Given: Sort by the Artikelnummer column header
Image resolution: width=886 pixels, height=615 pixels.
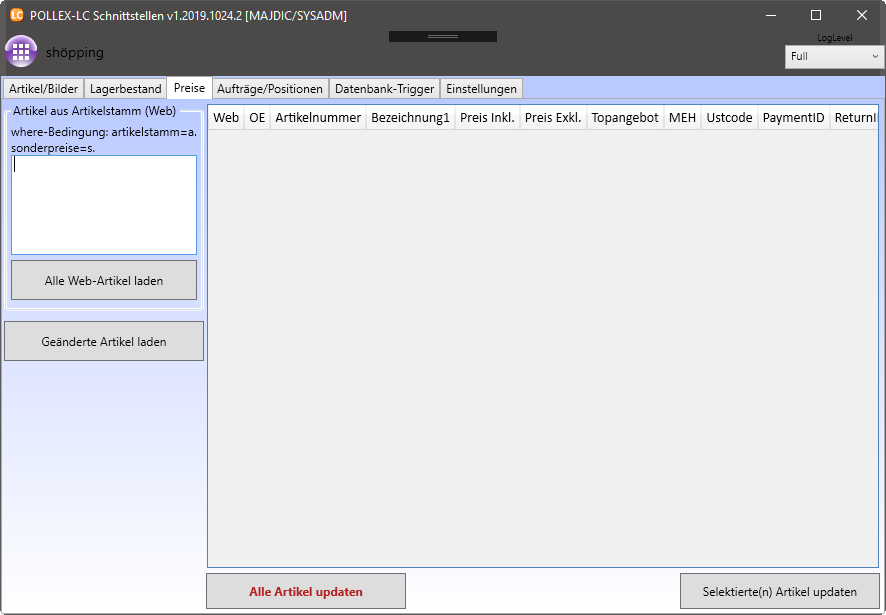Looking at the screenshot, I should point(318,118).
